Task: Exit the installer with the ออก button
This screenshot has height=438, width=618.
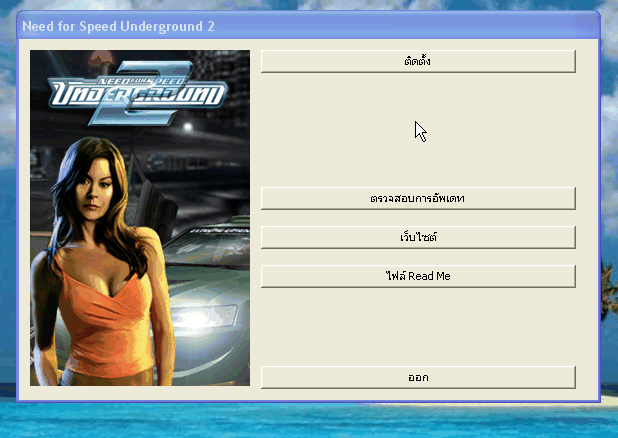Action: (x=418, y=378)
